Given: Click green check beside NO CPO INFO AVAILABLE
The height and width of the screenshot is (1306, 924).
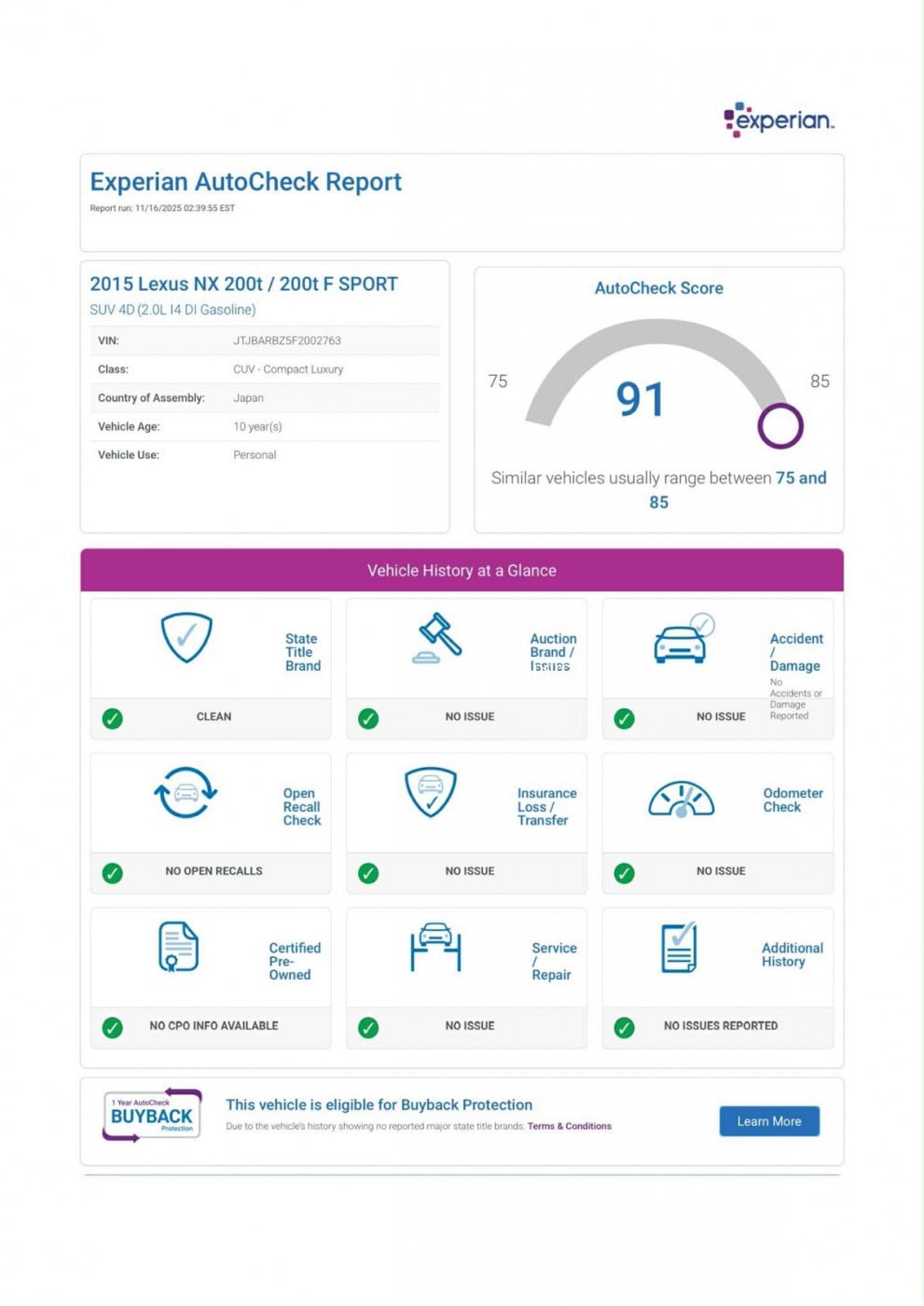Looking at the screenshot, I should coord(113,1027).
